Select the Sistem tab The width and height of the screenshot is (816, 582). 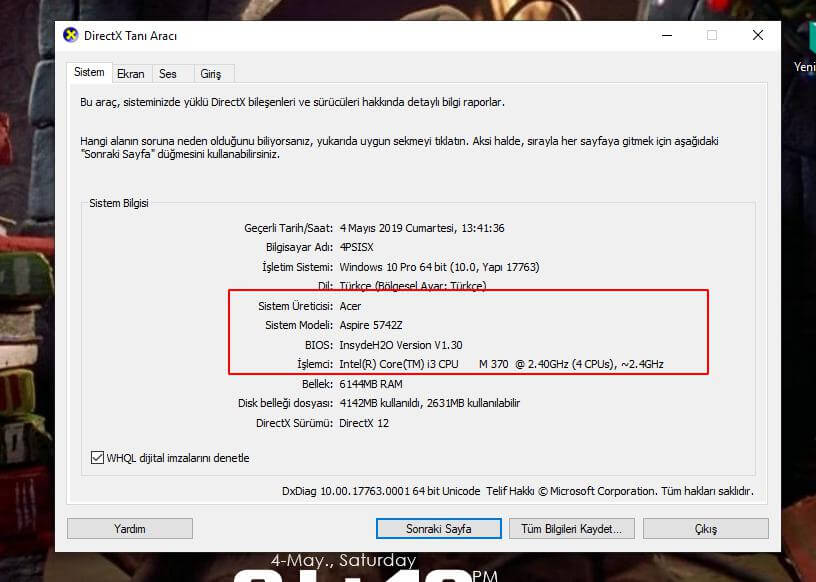[x=89, y=72]
